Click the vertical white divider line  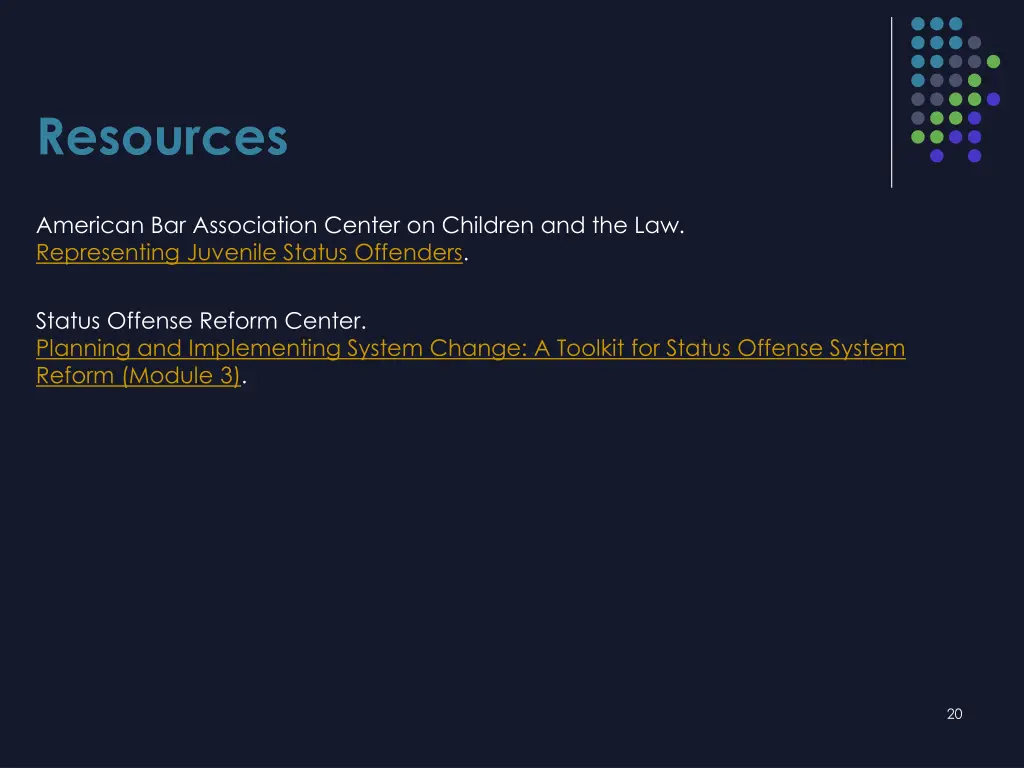tap(891, 100)
